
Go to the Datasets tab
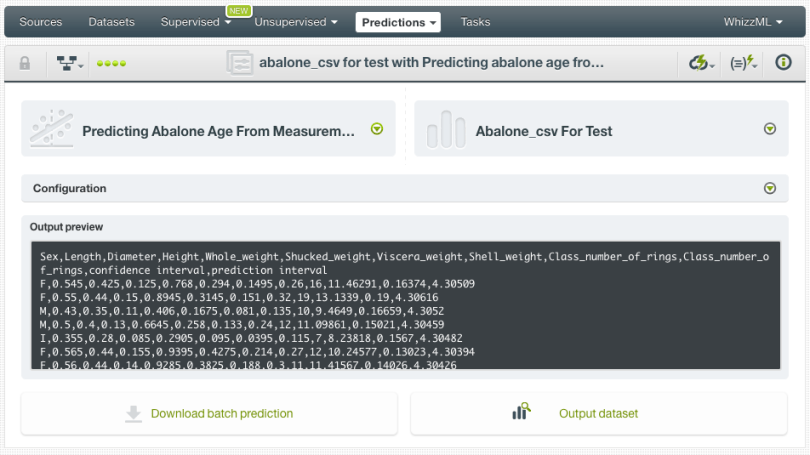tap(111, 22)
